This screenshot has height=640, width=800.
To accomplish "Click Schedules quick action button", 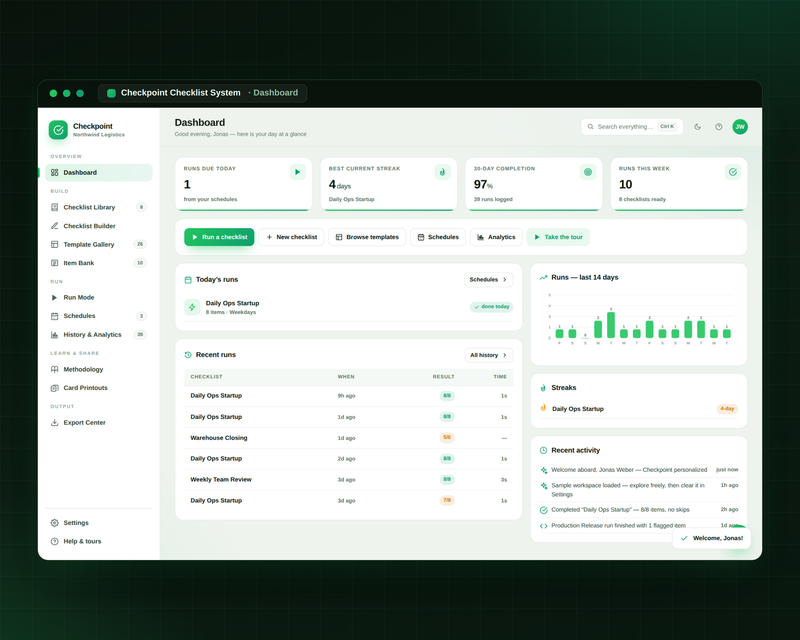I will [438, 237].
